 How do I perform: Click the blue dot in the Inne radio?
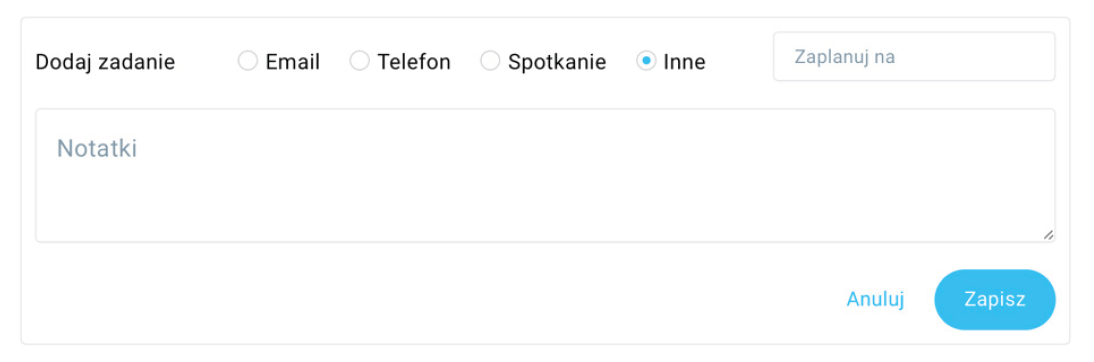pyautogui.click(x=646, y=61)
